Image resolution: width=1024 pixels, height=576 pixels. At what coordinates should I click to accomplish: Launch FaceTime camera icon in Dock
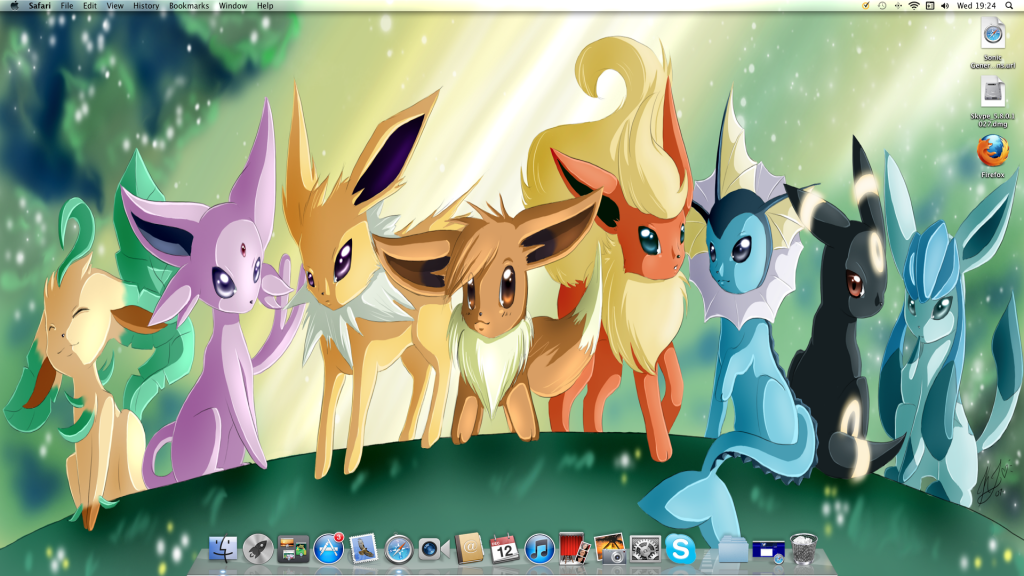point(434,549)
